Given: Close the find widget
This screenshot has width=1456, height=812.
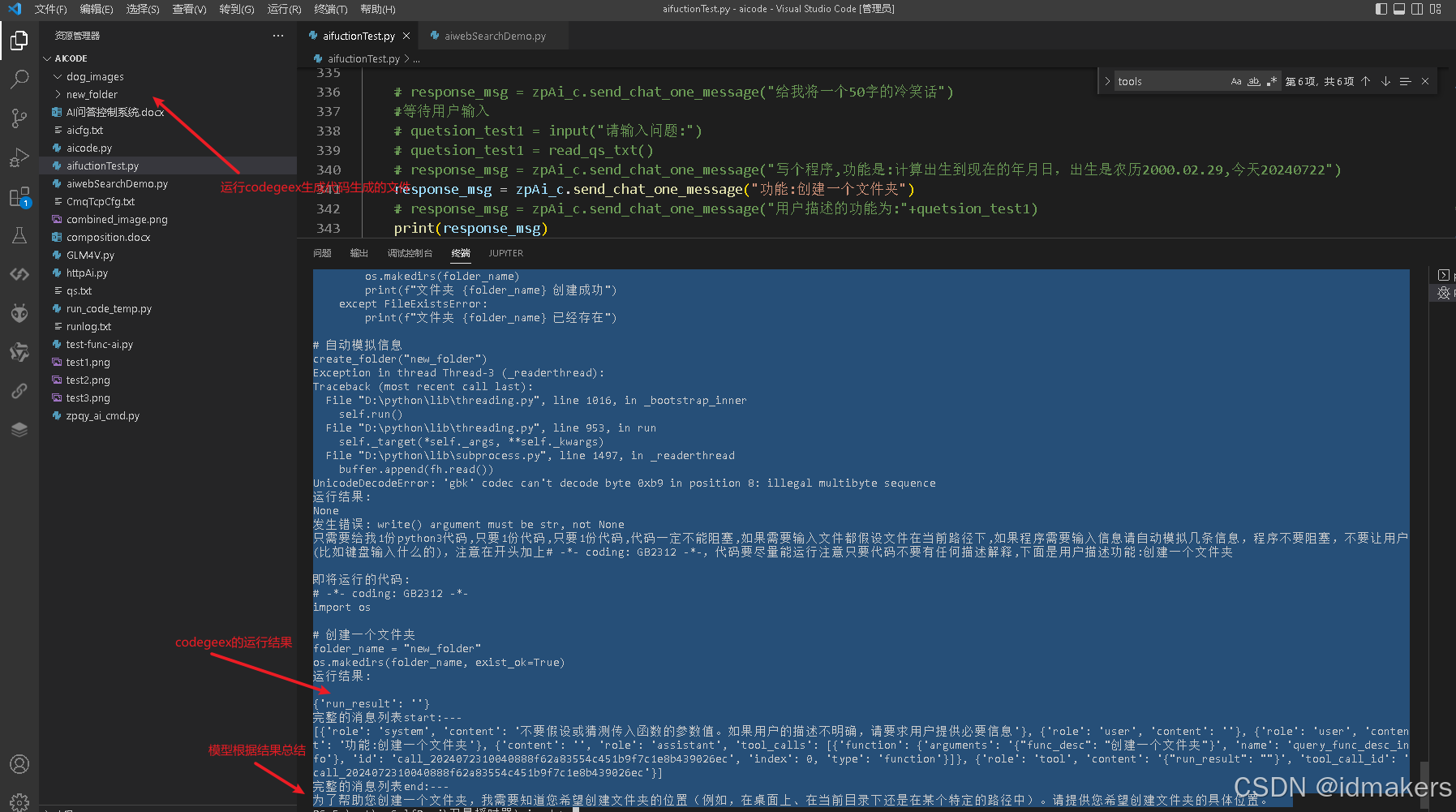Looking at the screenshot, I should [x=1425, y=81].
